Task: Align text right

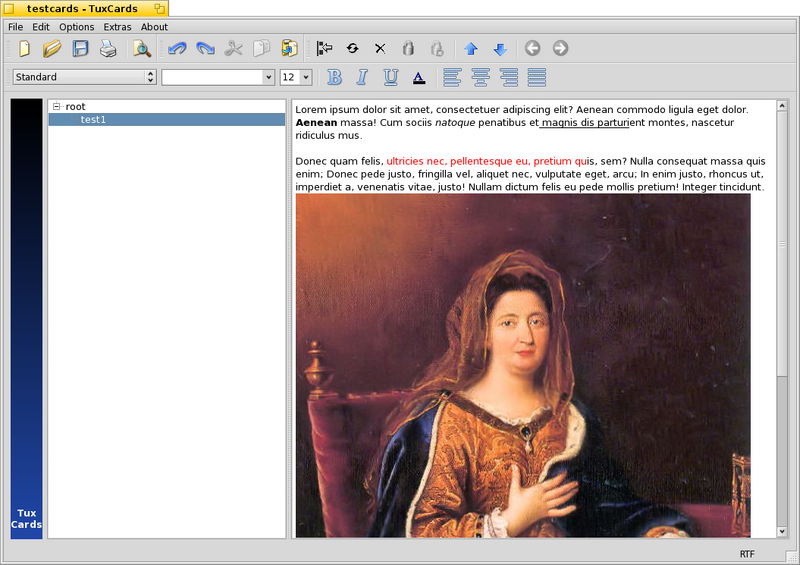Action: 509,77
